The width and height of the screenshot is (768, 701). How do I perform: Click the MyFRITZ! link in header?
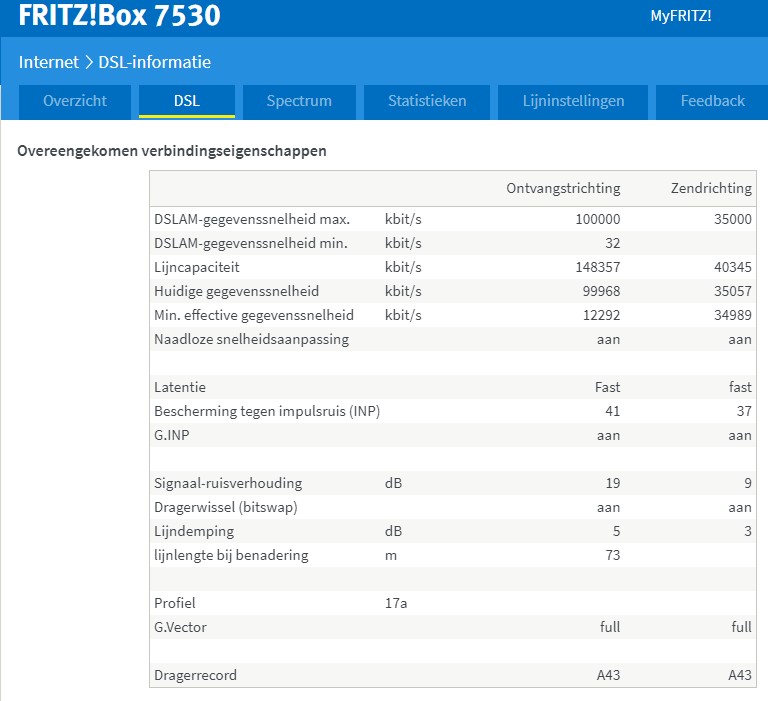[x=680, y=17]
